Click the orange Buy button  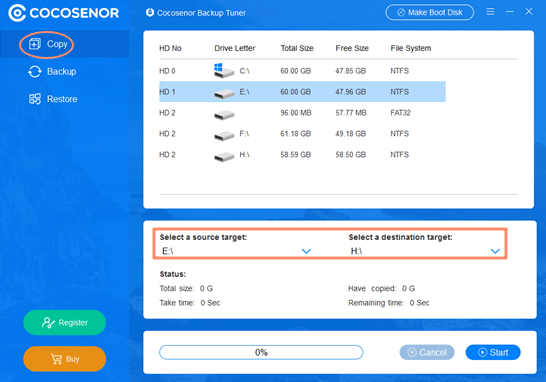(x=64, y=359)
